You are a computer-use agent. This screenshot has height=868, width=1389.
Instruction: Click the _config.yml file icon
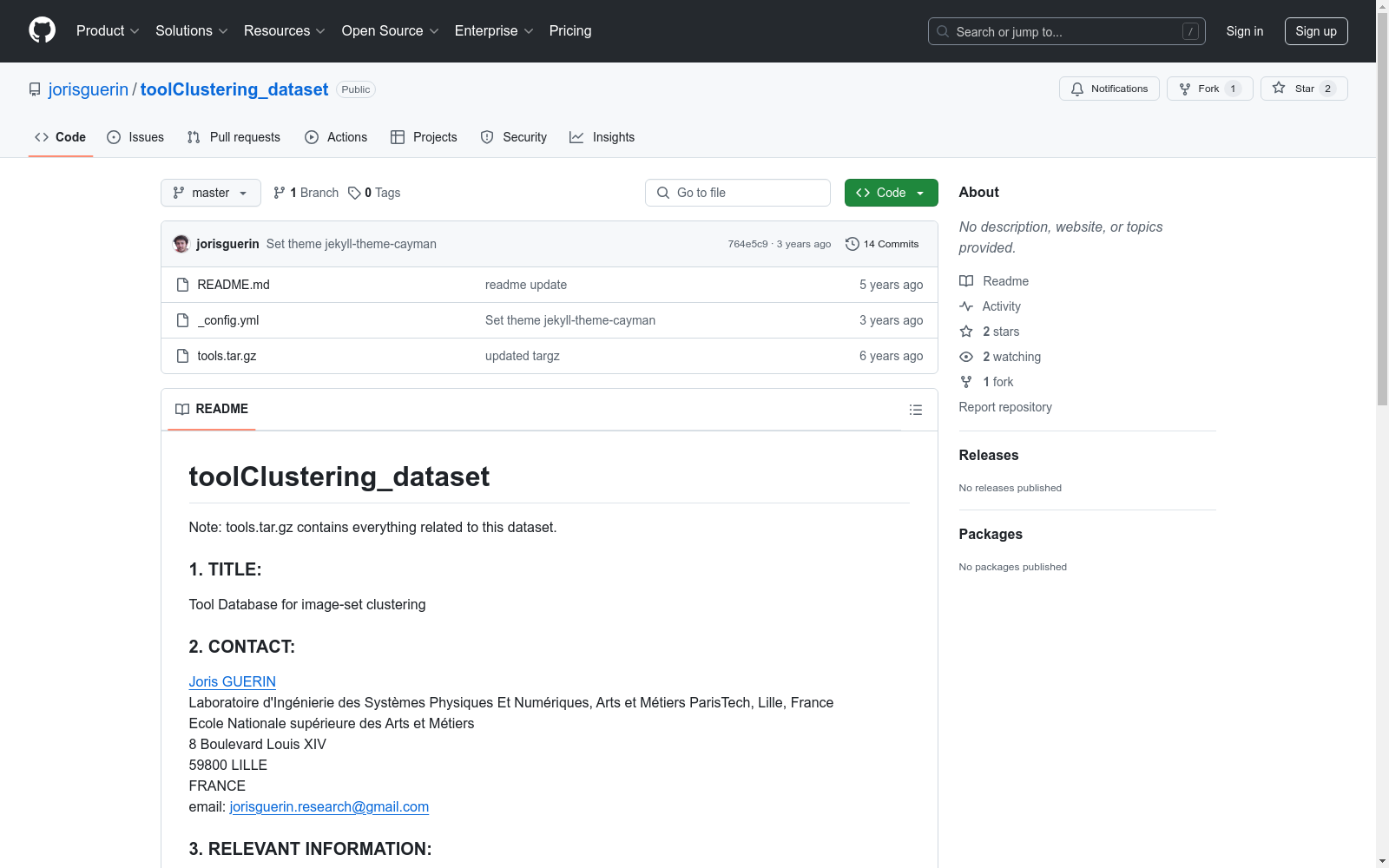(182, 320)
